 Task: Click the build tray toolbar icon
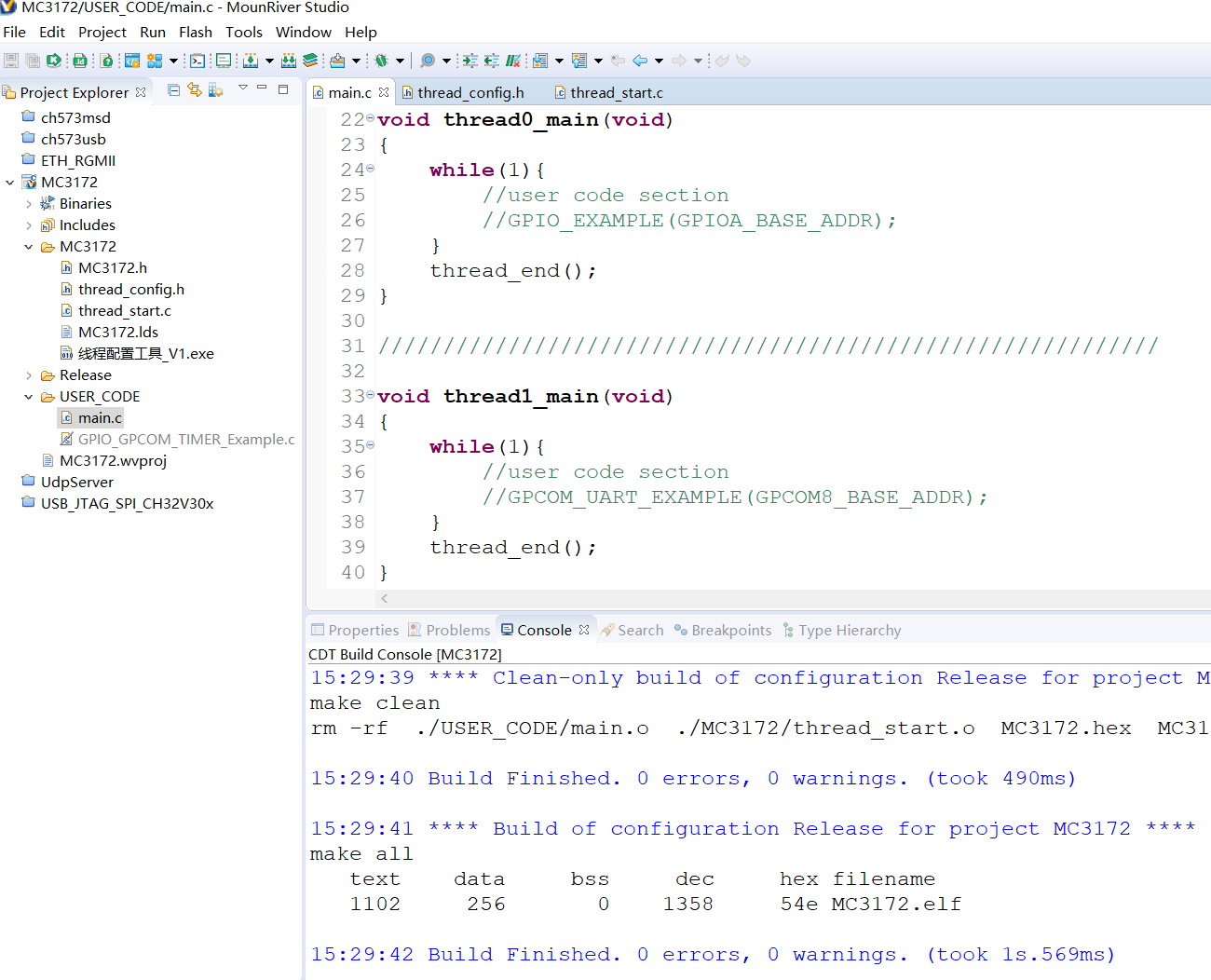pos(337,61)
